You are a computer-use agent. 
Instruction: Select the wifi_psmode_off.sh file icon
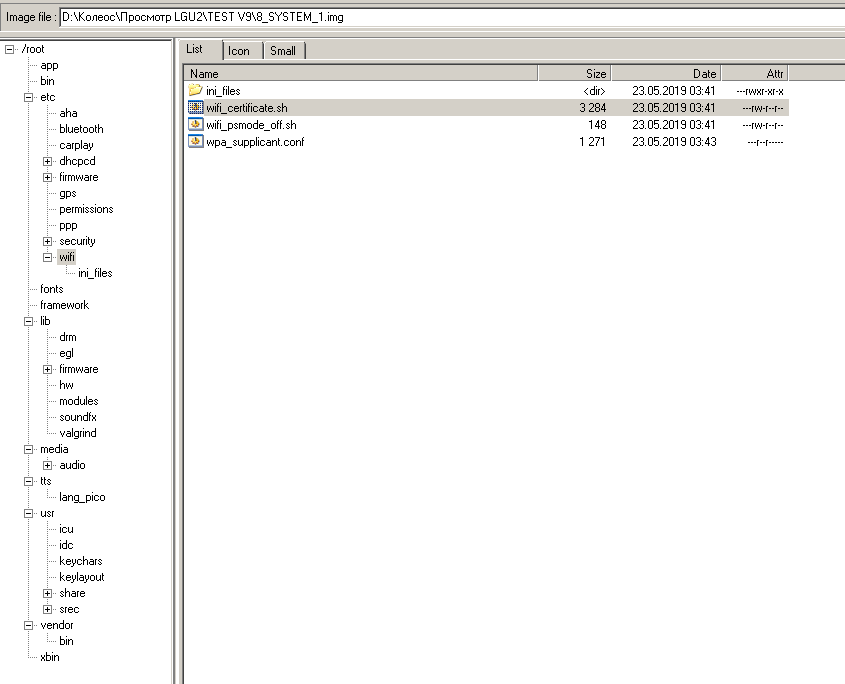tap(195, 125)
